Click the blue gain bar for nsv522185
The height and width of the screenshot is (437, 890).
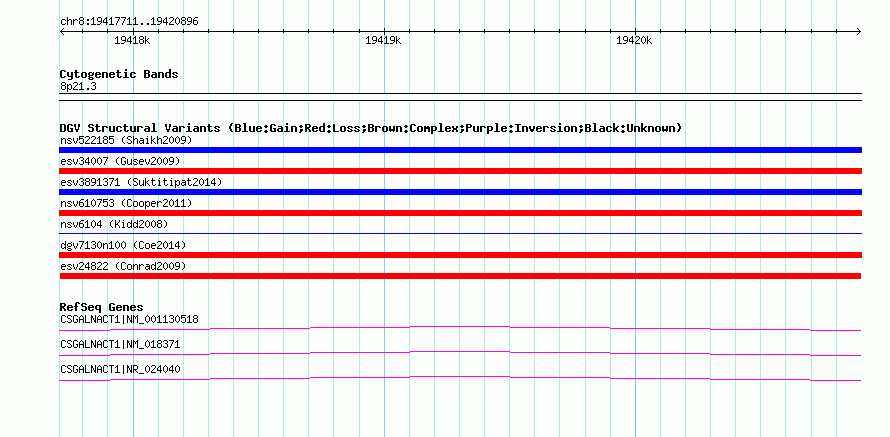point(460,150)
